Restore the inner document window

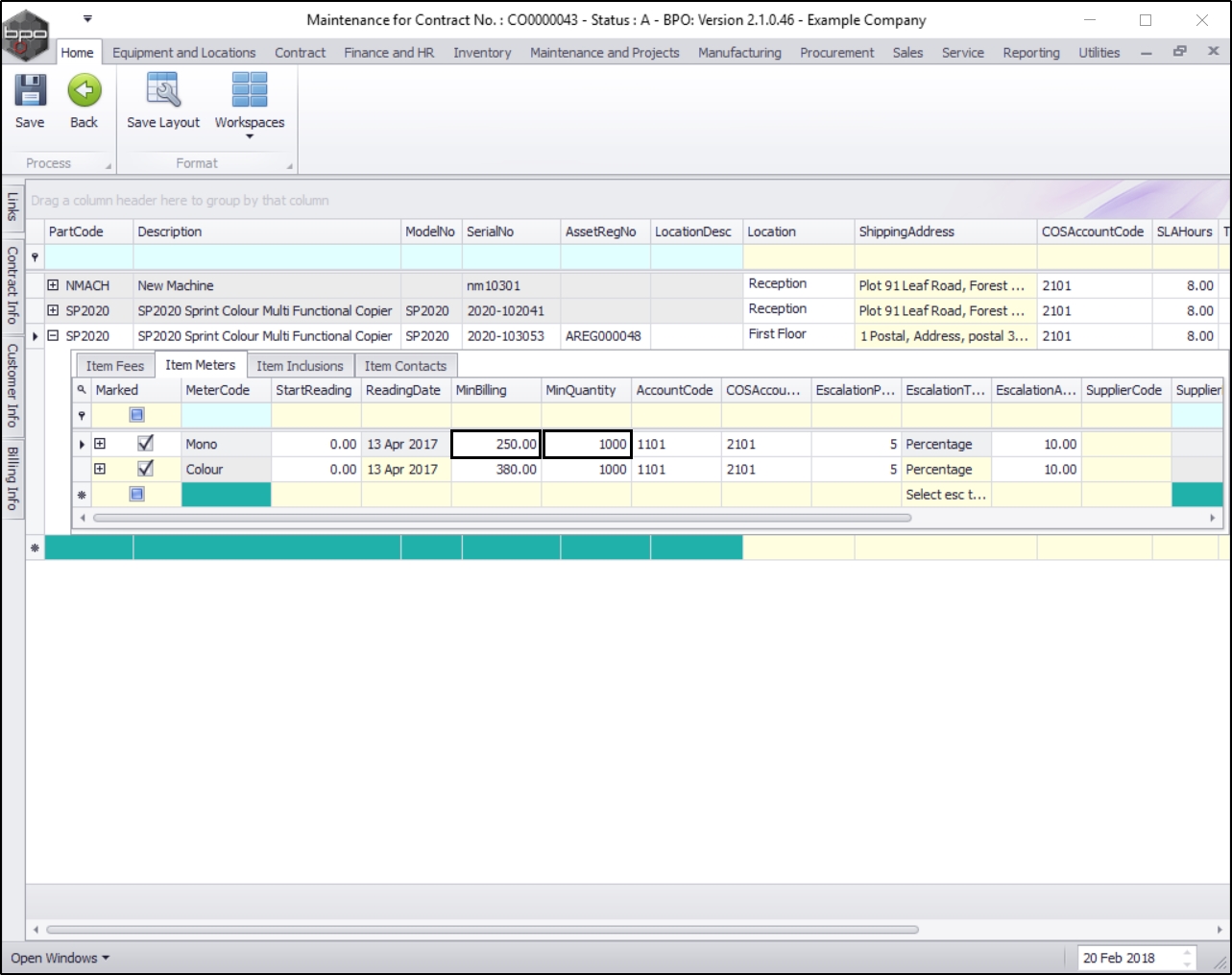[x=1180, y=52]
